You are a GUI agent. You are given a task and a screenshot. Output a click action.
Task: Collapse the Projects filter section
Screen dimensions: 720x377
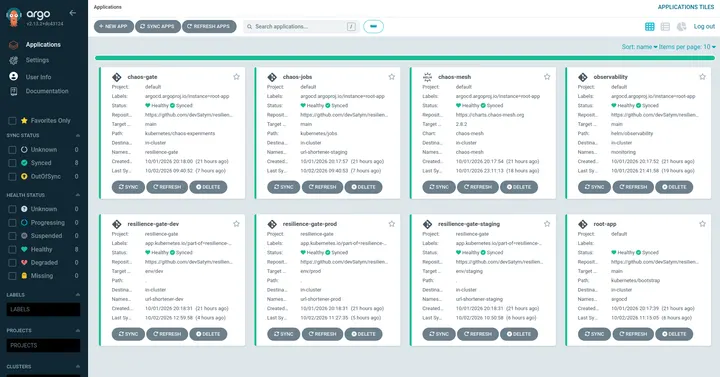(x=78, y=331)
